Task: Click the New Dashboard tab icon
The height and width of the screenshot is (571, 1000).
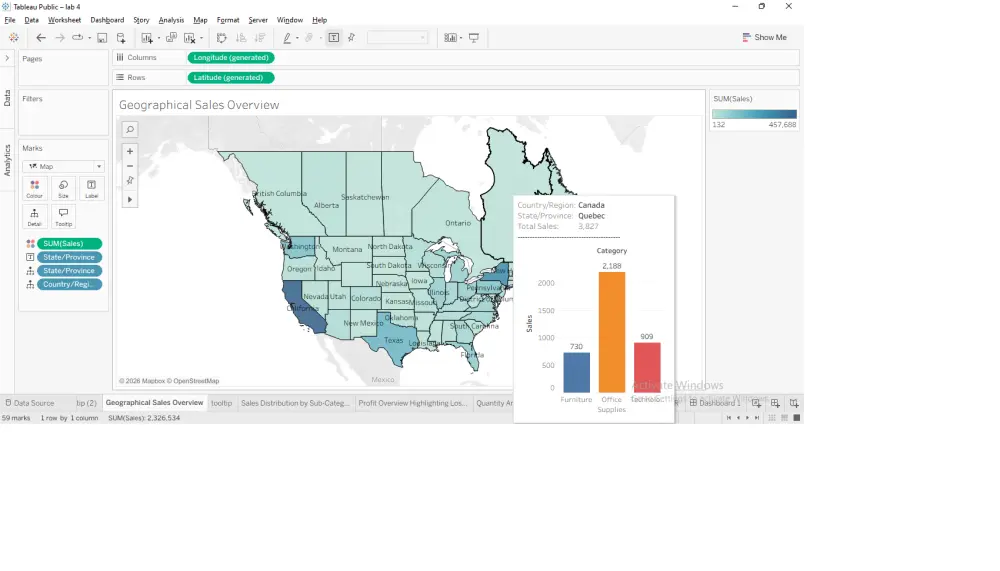Action: [x=775, y=403]
